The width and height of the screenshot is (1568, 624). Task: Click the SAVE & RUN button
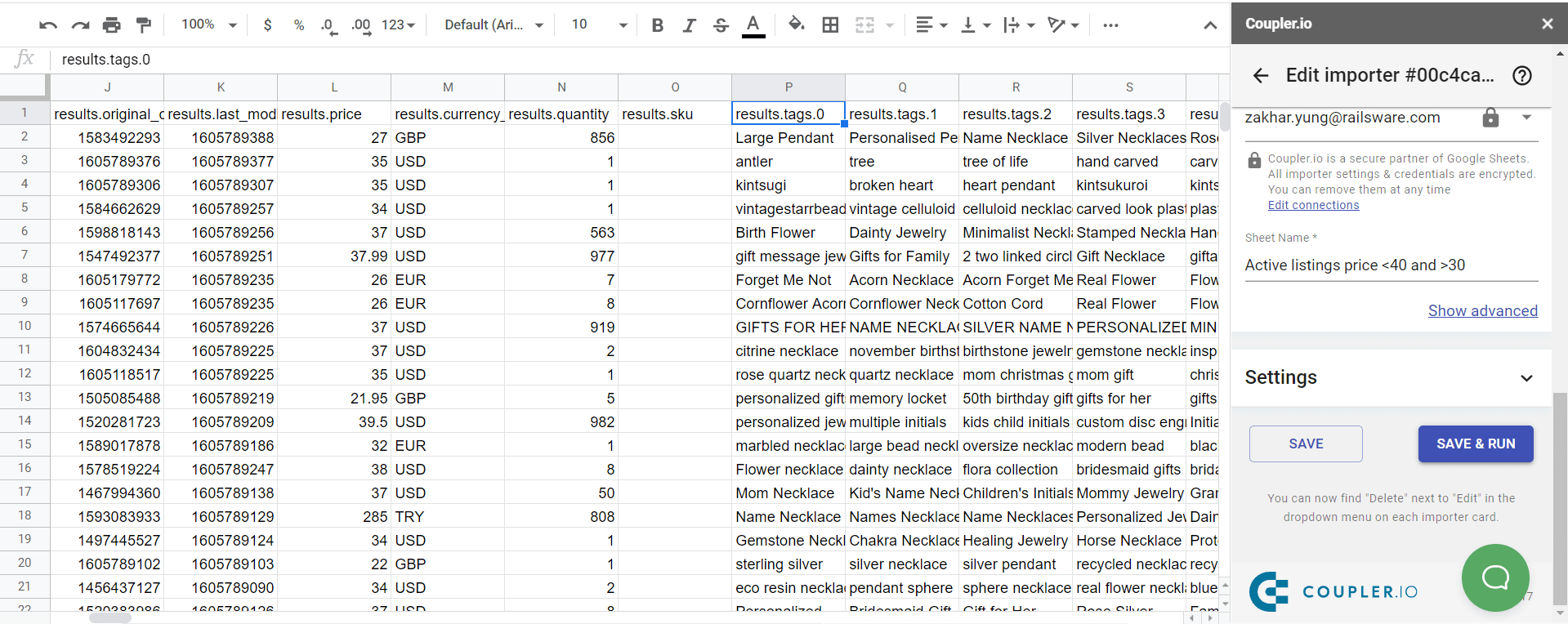point(1475,443)
